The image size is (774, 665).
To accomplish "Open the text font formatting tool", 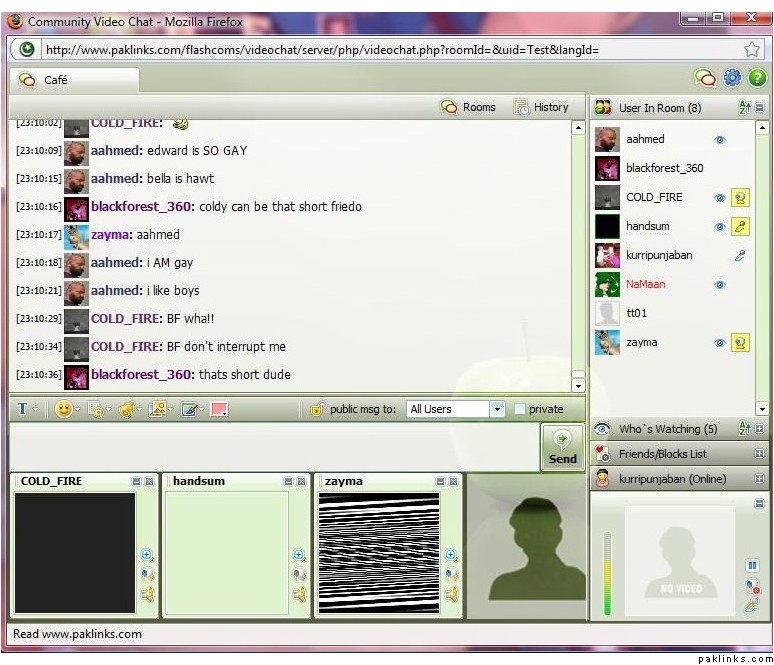I will [x=23, y=409].
